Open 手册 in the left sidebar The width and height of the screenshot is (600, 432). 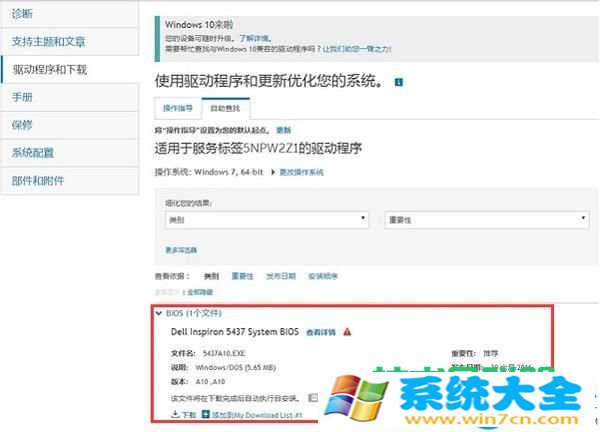tap(70, 97)
